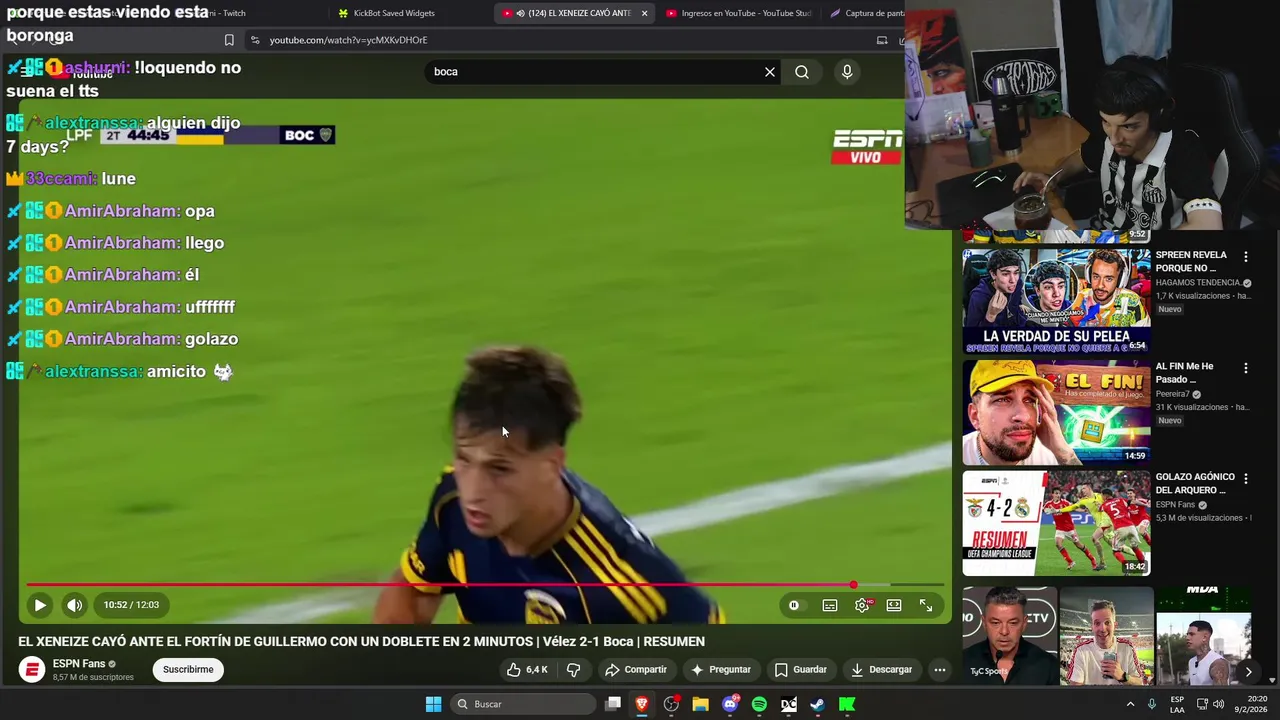Viewport: 1280px width, 720px height.
Task: Open the ESPN Fans channel avatar
Action: 32,669
